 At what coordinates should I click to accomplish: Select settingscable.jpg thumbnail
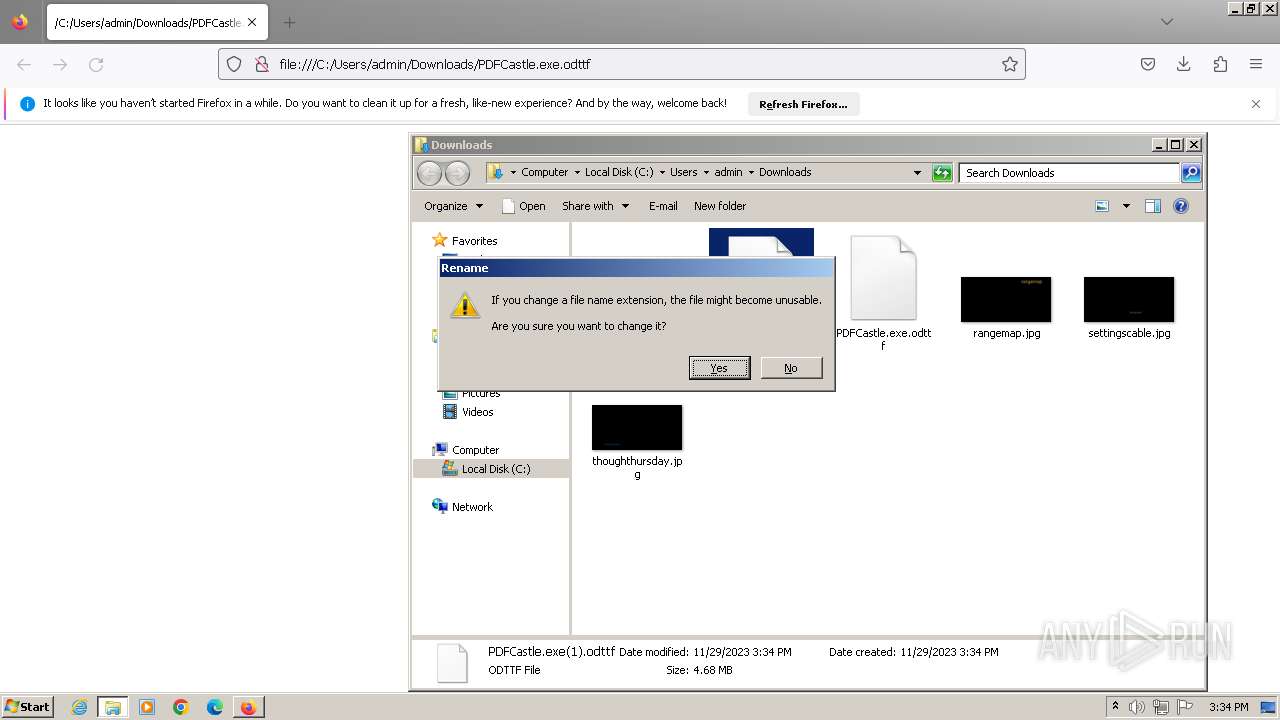click(x=1129, y=300)
